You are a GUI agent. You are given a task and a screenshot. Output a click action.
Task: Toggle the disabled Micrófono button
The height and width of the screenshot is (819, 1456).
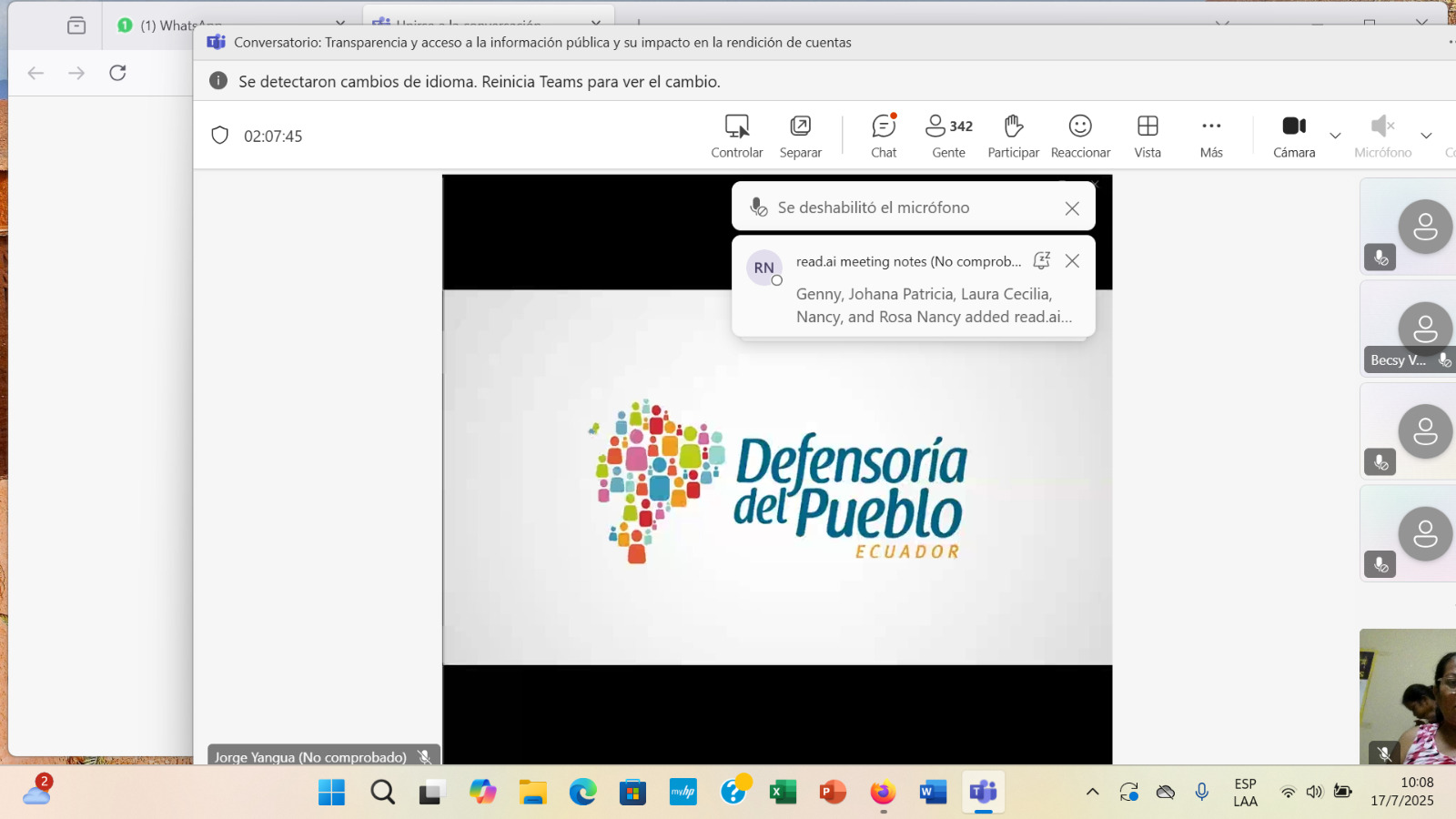click(1382, 136)
